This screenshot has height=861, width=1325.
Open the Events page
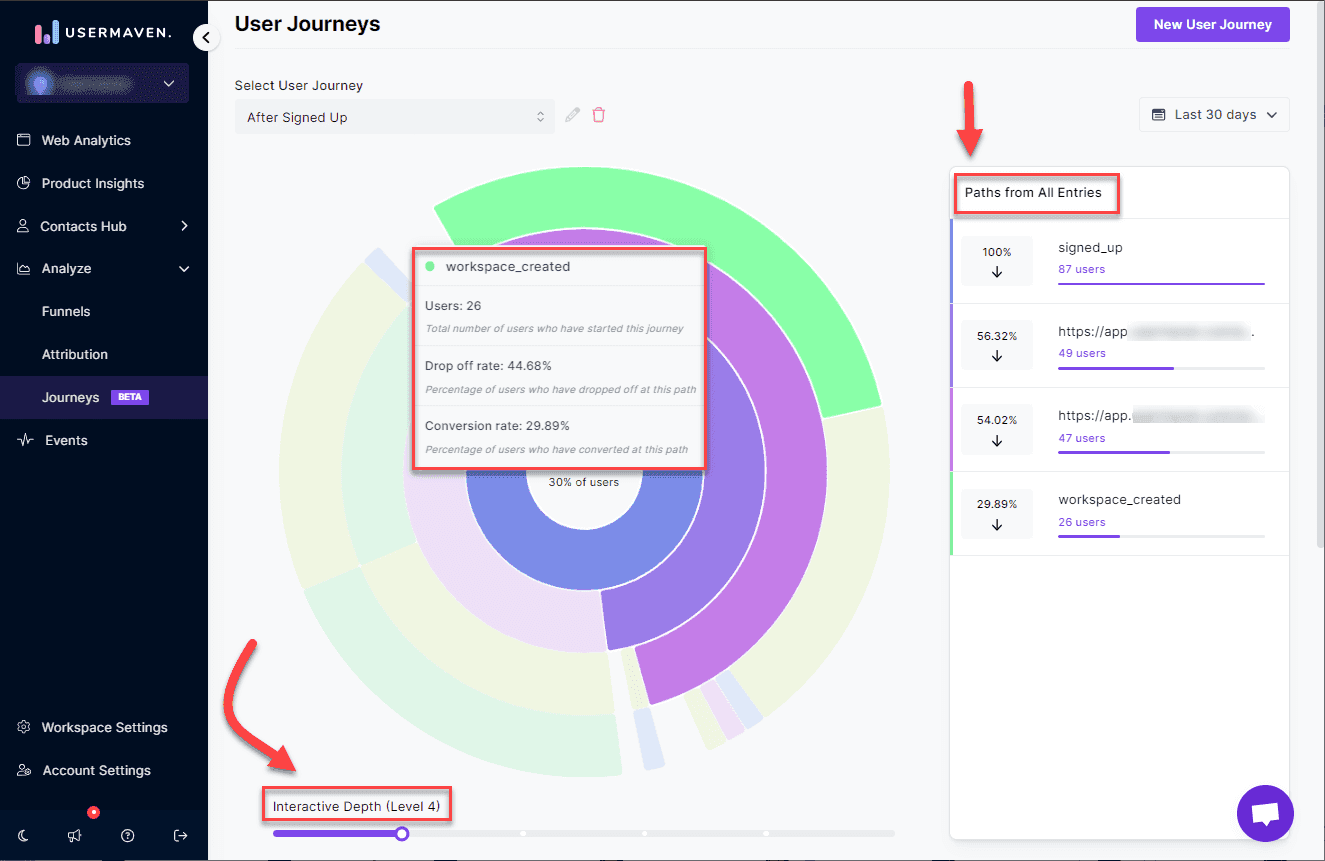click(x=66, y=441)
